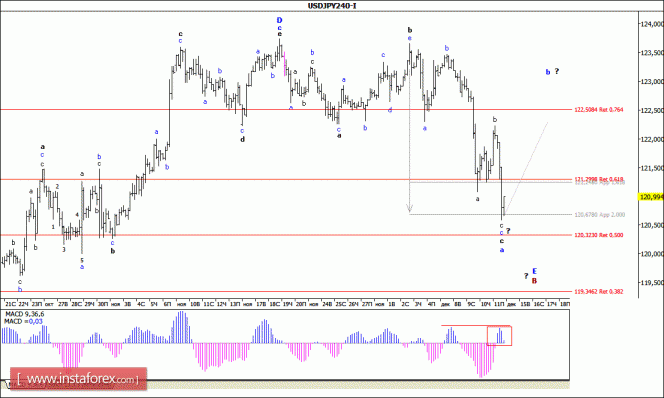This screenshot has height=398, width=664.
Task: Select the red B wave label
Action: 534,281
